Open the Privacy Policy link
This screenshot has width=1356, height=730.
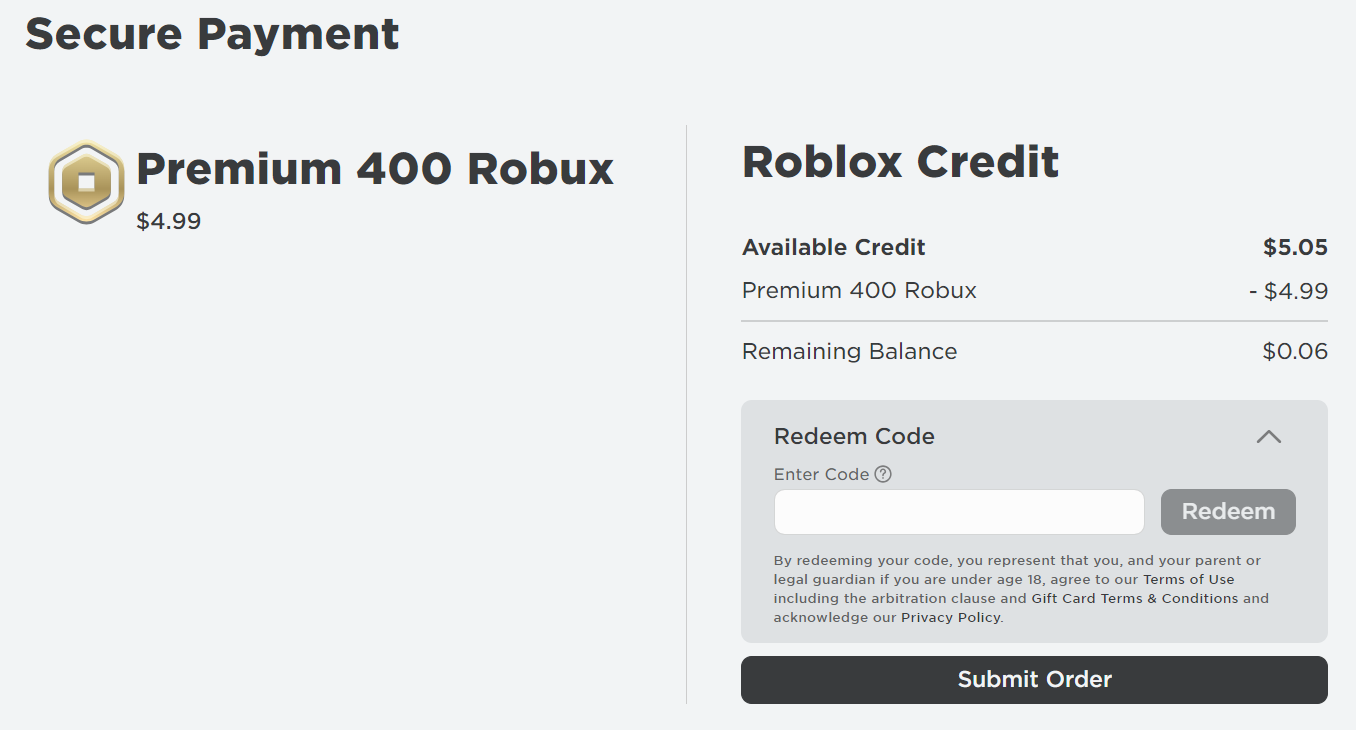click(x=949, y=617)
